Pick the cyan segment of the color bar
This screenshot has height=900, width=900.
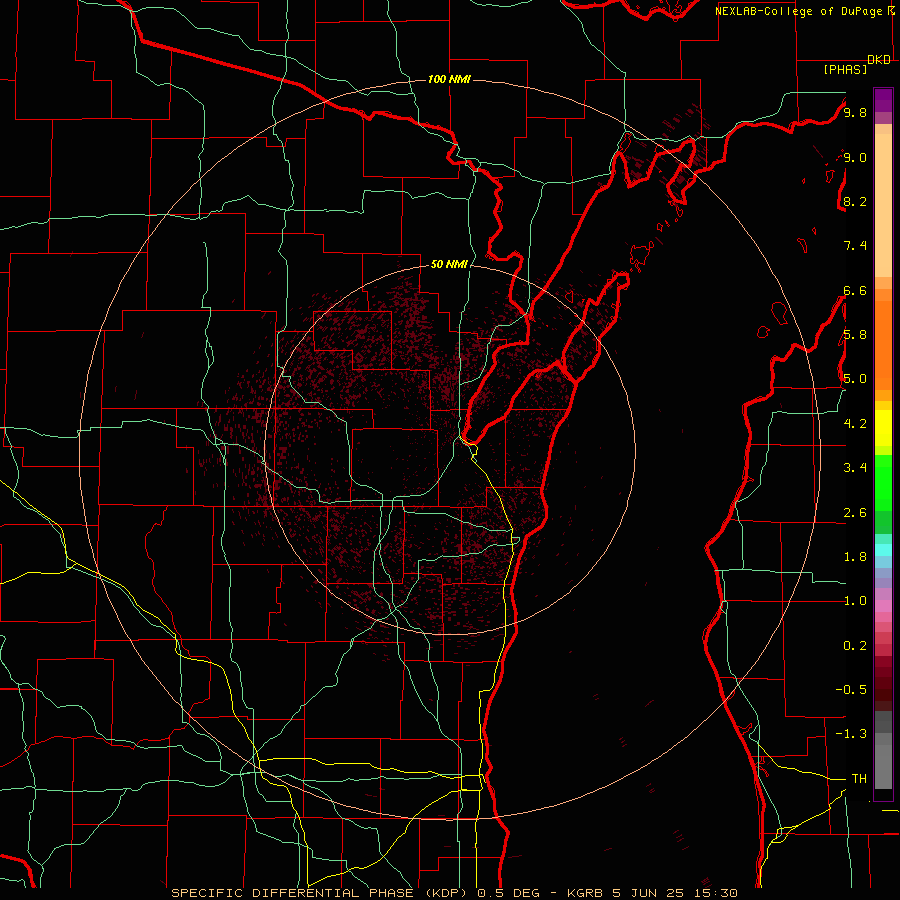883,550
